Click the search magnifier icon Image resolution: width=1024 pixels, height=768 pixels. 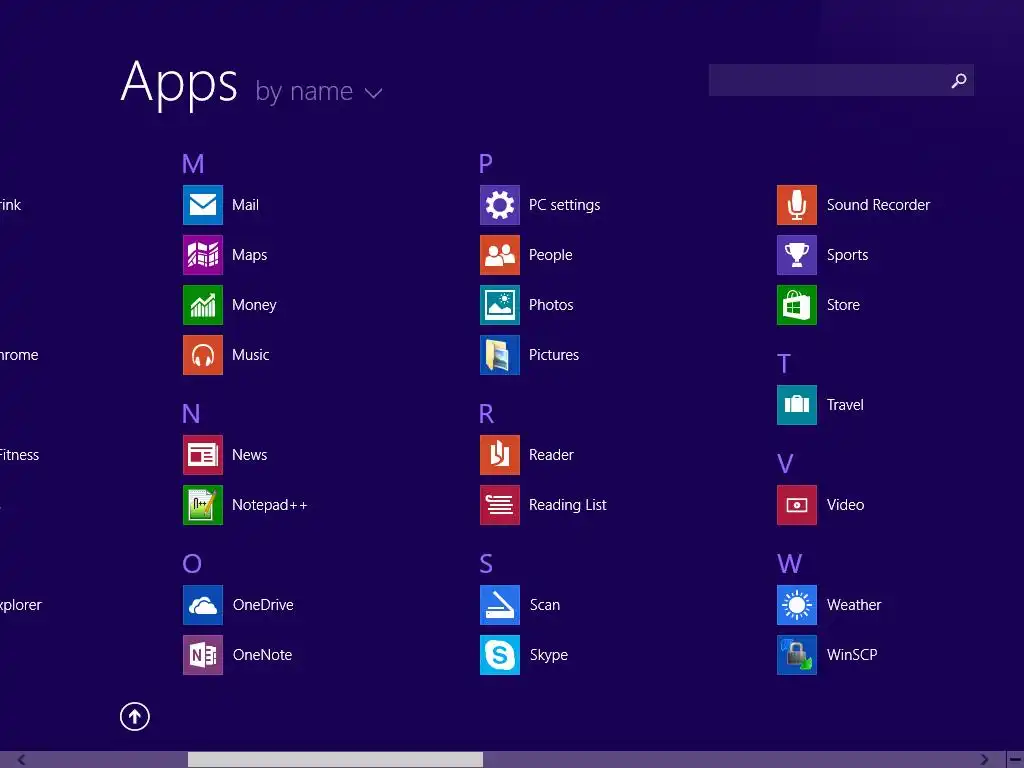tap(958, 80)
